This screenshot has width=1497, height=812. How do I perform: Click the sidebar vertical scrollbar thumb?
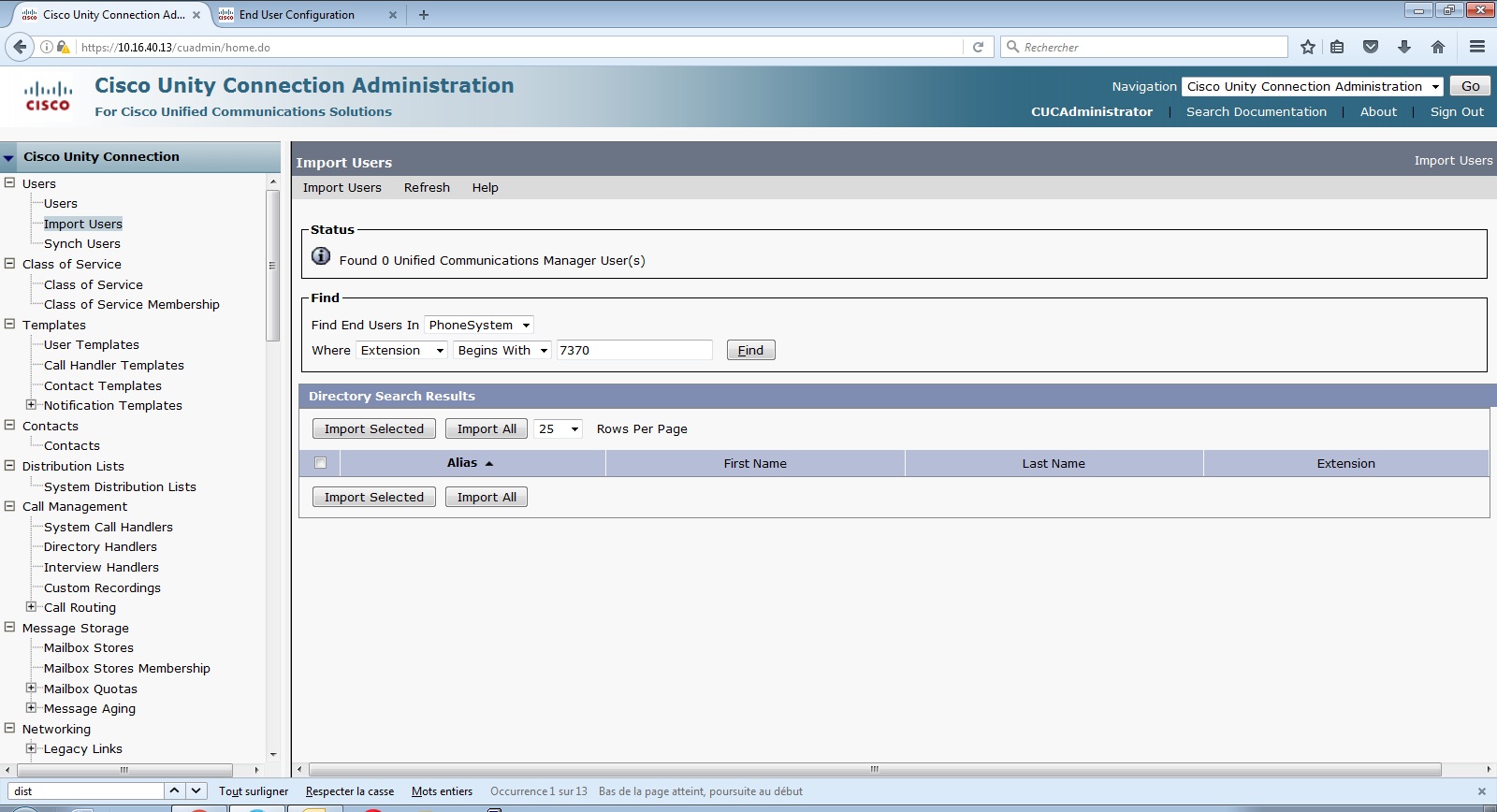[272, 265]
